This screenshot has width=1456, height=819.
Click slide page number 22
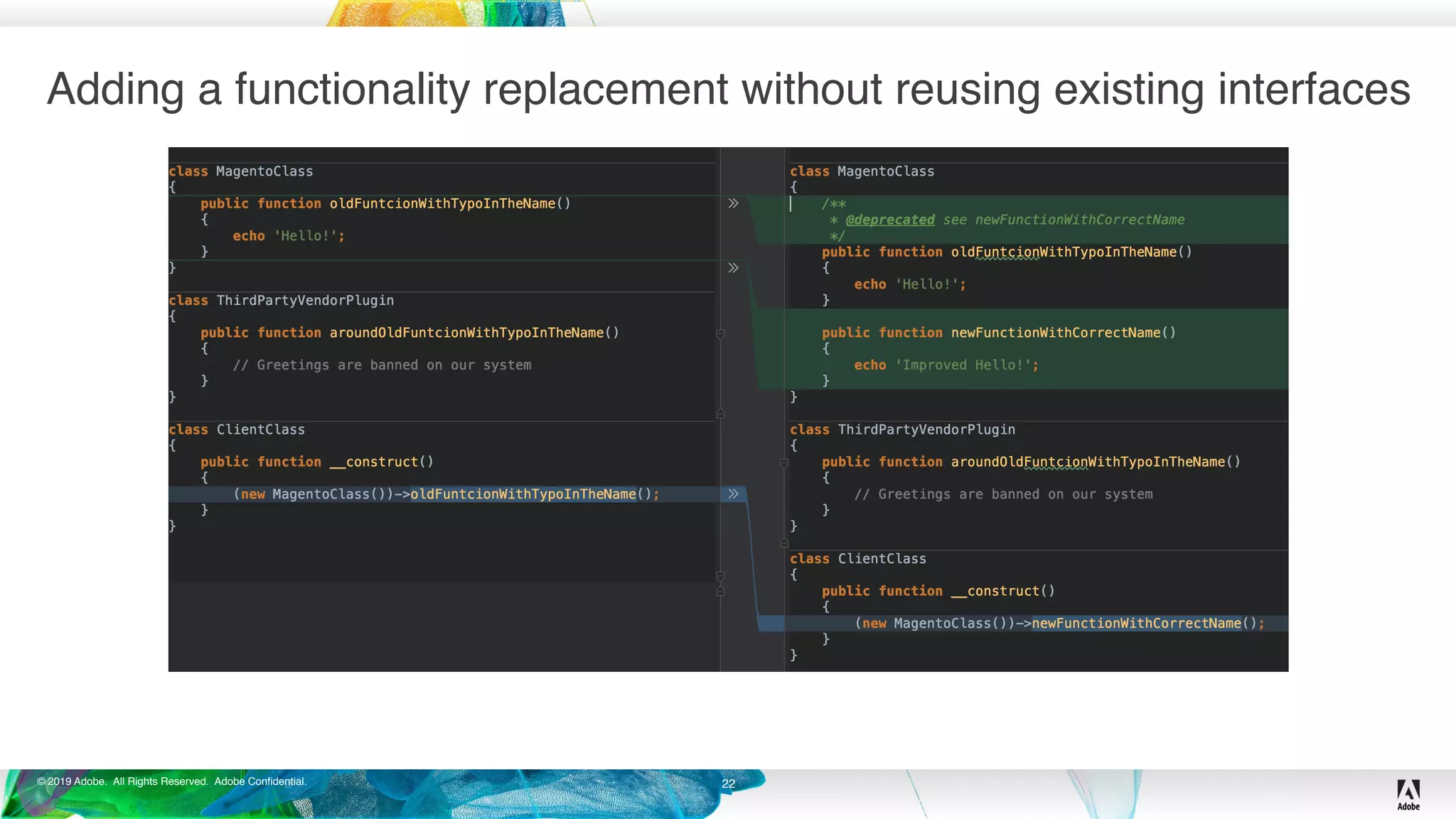[x=729, y=783]
